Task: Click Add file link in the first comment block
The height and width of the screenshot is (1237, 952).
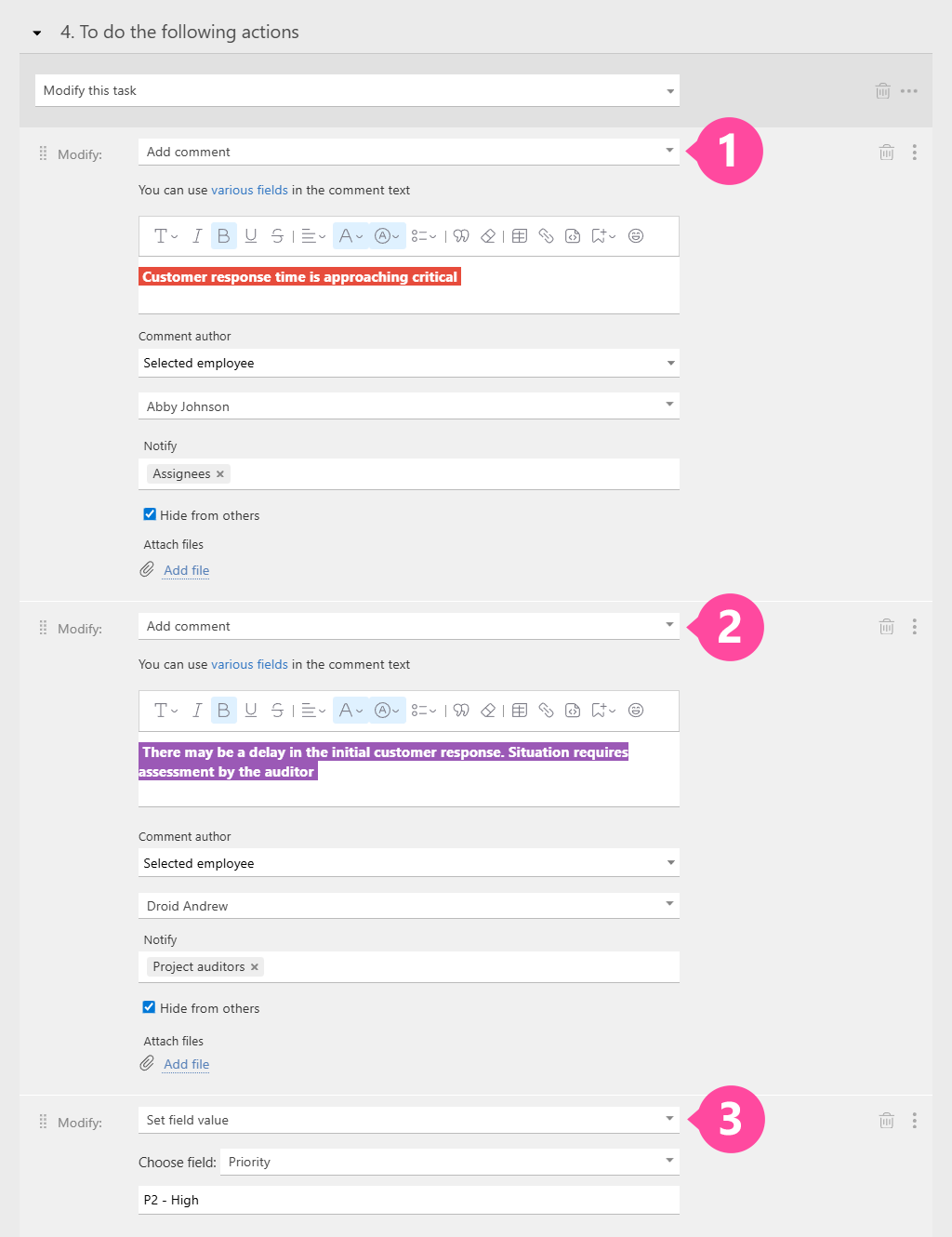Action: (186, 570)
